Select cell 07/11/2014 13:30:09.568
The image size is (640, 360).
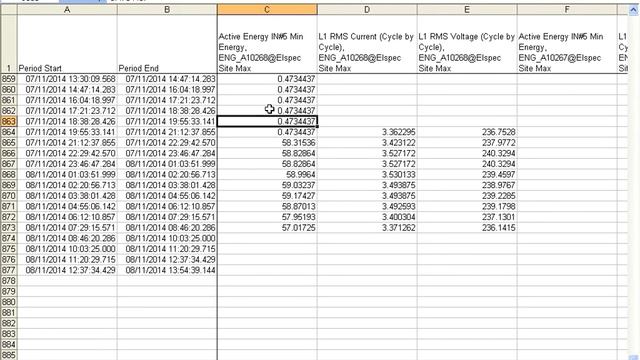click(67, 79)
